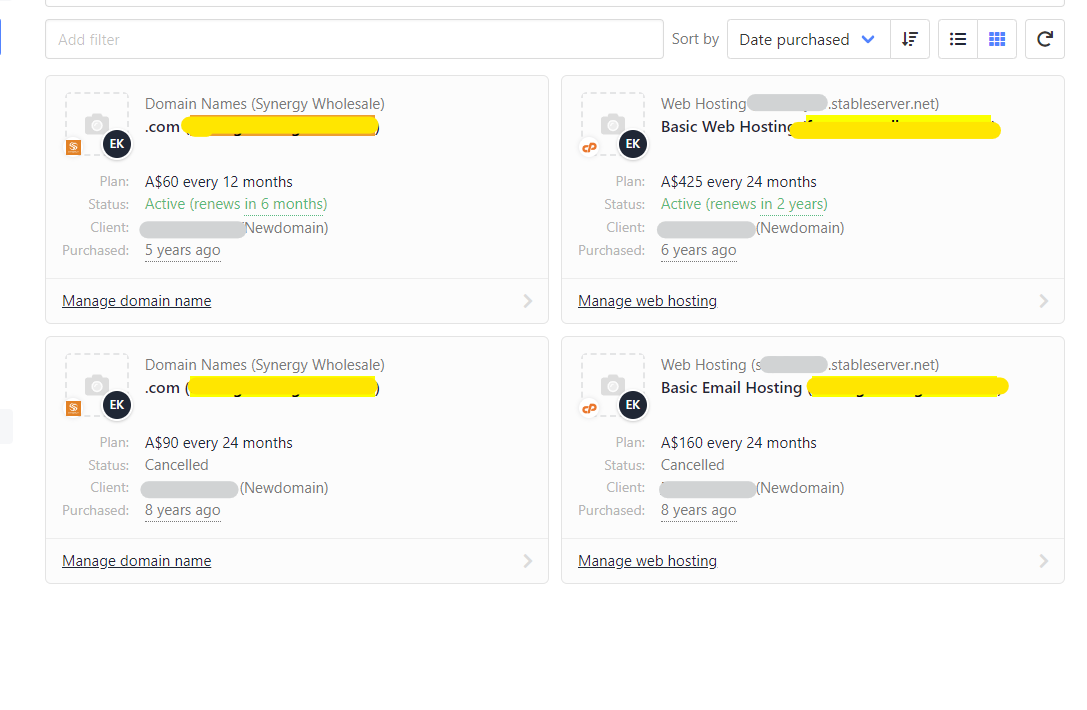This screenshot has height=710, width=1087.
Task: Switch to list view layout
Action: [958, 39]
